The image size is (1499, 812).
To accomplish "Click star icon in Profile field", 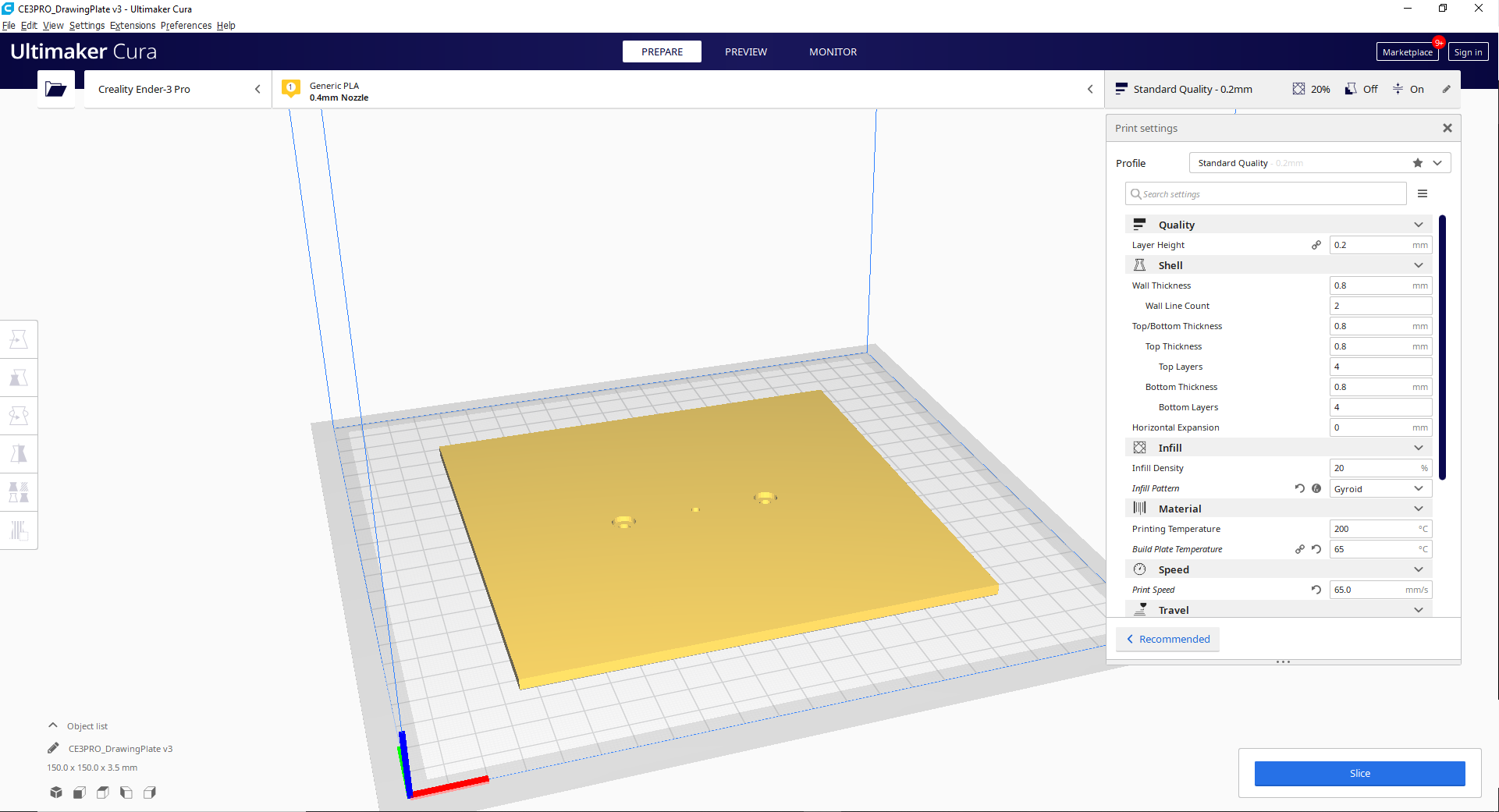I will tap(1418, 163).
